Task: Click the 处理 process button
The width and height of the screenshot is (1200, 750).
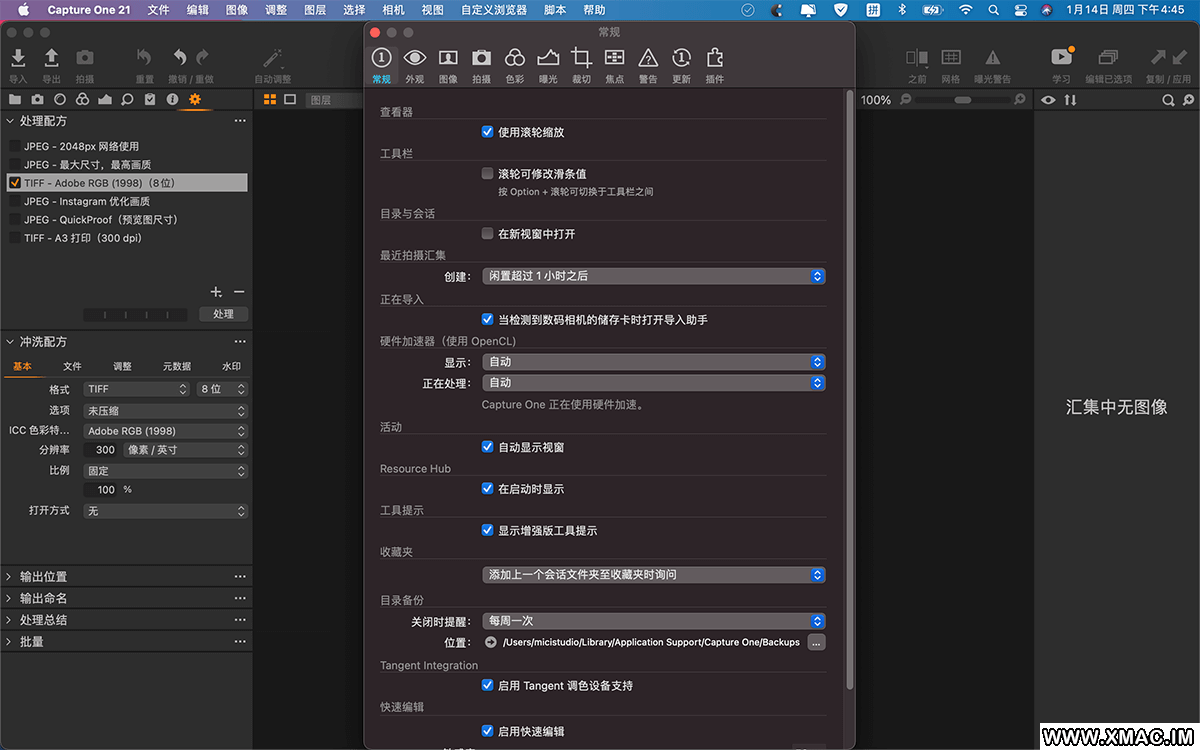Action: pyautogui.click(x=223, y=314)
